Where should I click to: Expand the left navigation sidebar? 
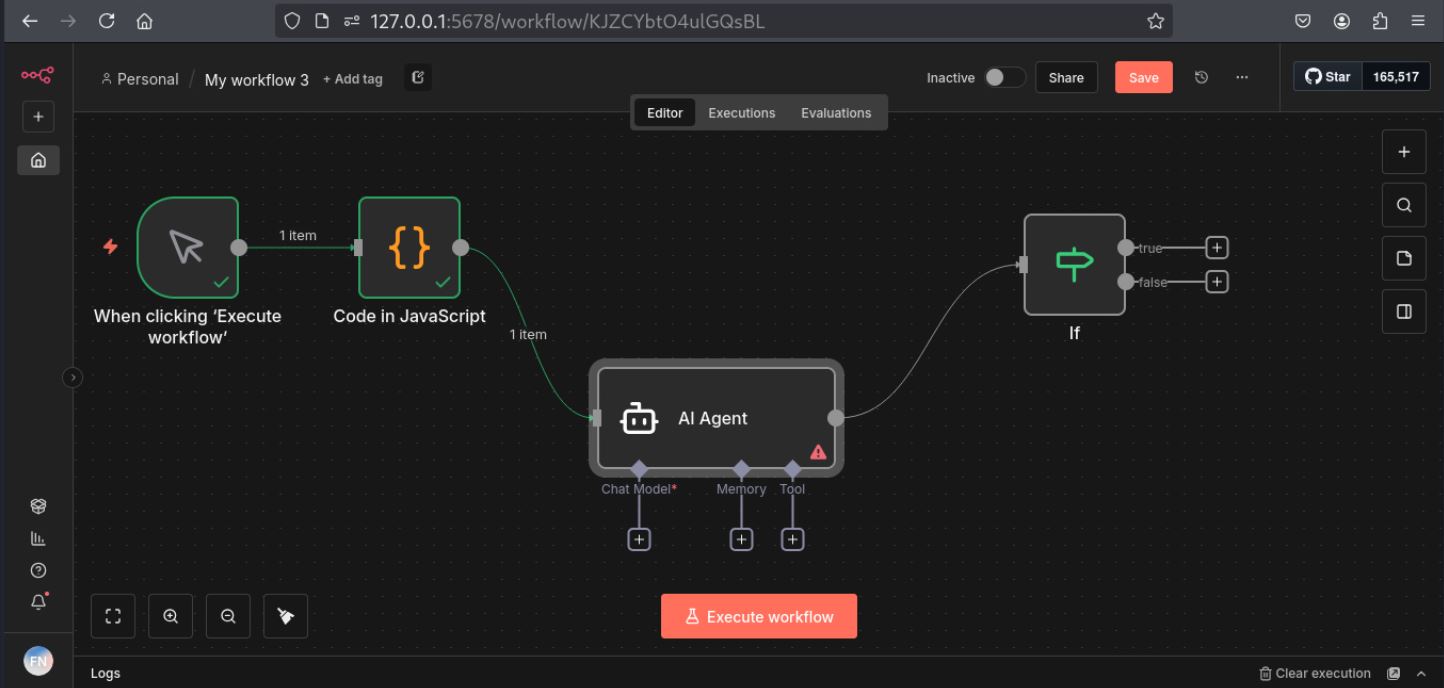[x=71, y=377]
